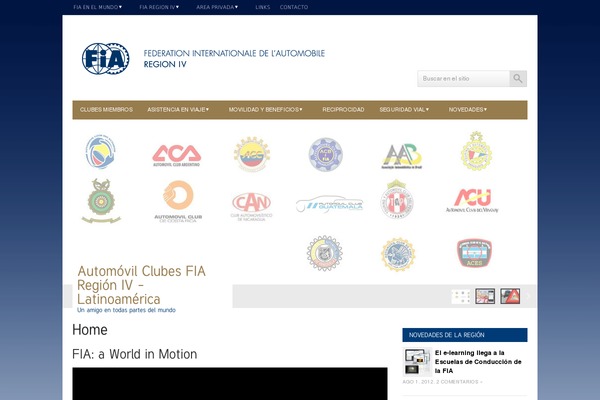Expand the MOVILIDAD Y BENEFICIOS menu
600x400 pixels.
click(266, 109)
